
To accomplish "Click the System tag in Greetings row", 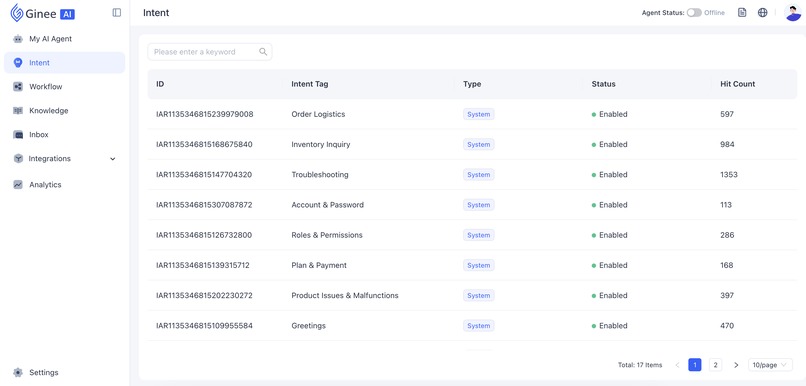I will (x=479, y=326).
